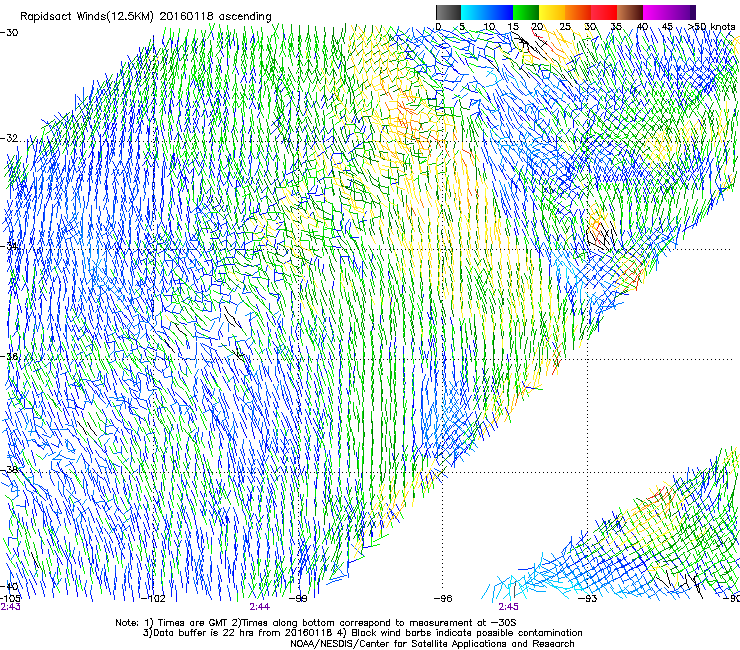
Task: Click the "10" legend scale label
Action: pyautogui.click(x=489, y=27)
